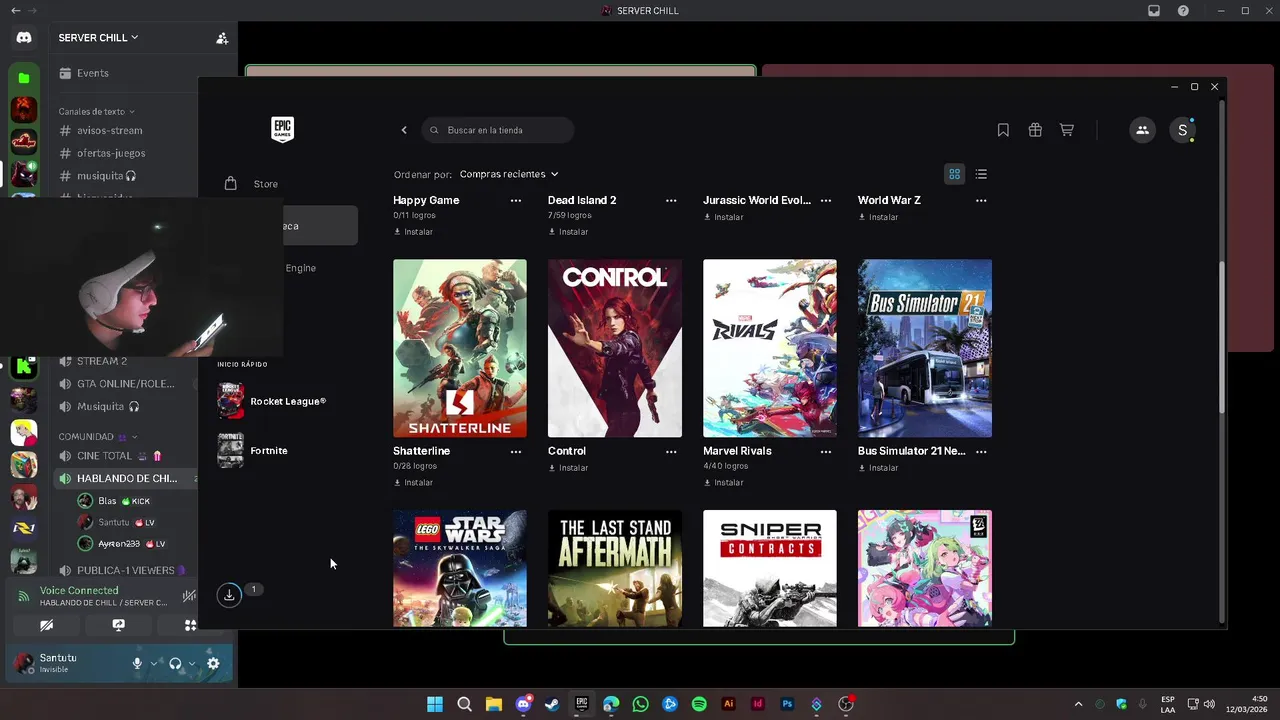The width and height of the screenshot is (1280, 720).
Task: Open options menu for Shatterline
Action: 516,452
